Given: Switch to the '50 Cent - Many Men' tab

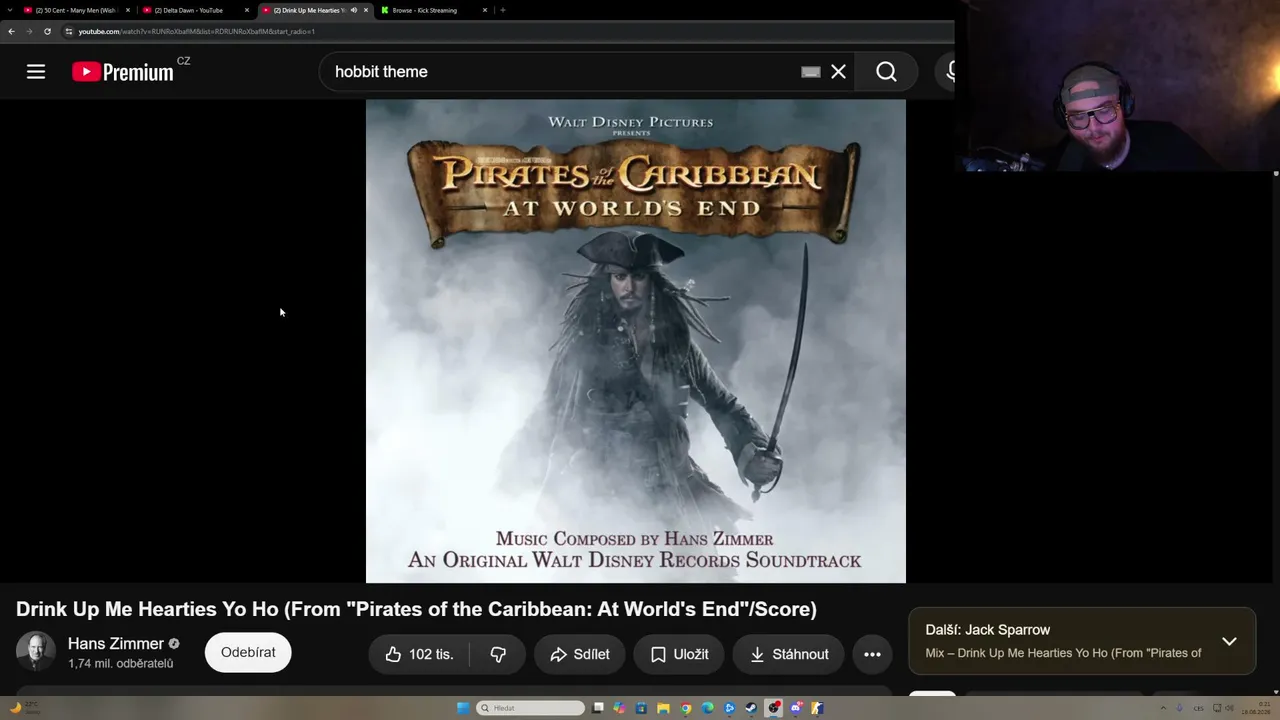Looking at the screenshot, I should (x=75, y=10).
